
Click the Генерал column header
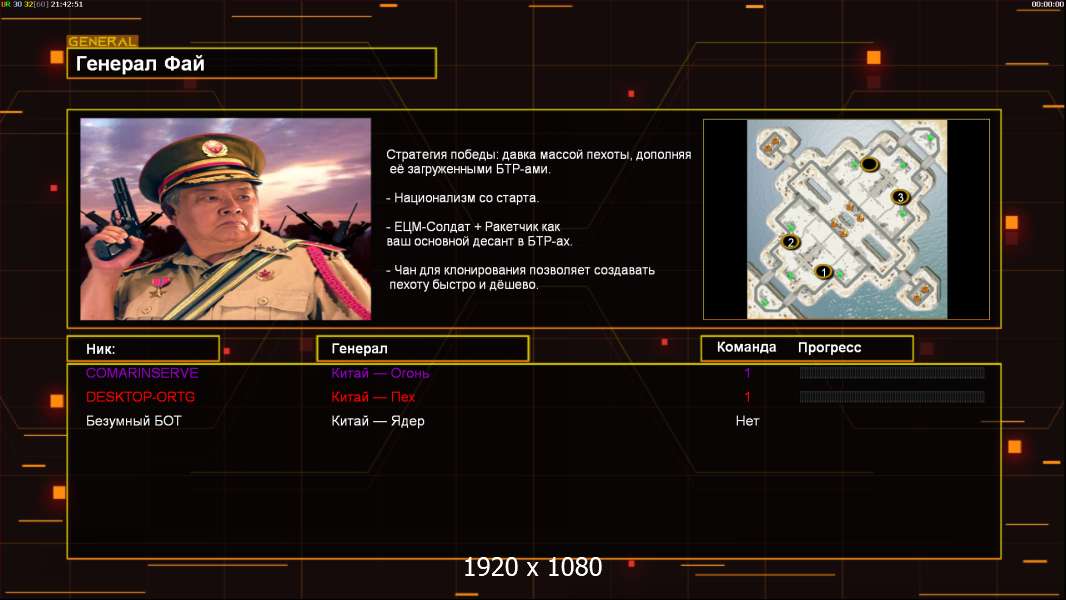pos(423,349)
